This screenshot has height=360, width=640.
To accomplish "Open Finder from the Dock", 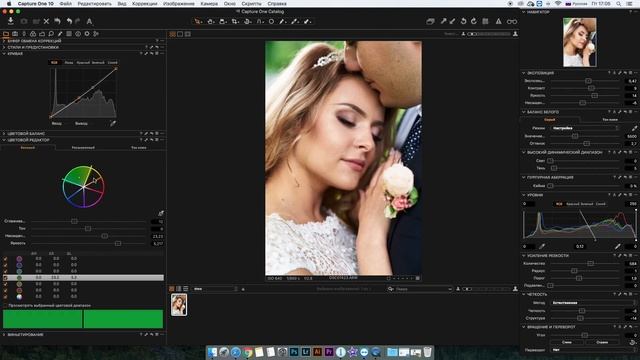I will click(x=212, y=352).
